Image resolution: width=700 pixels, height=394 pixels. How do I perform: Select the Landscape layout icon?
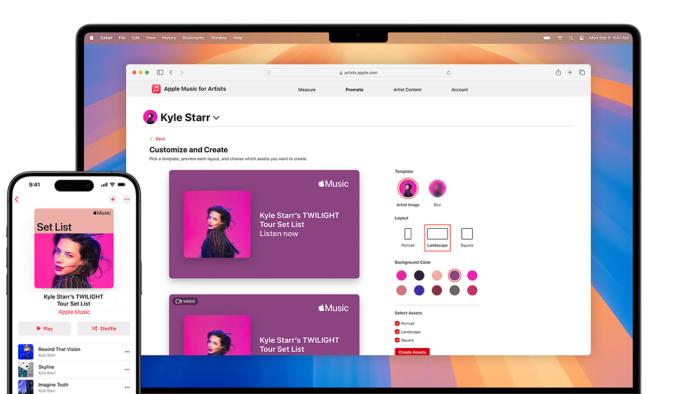click(x=437, y=234)
